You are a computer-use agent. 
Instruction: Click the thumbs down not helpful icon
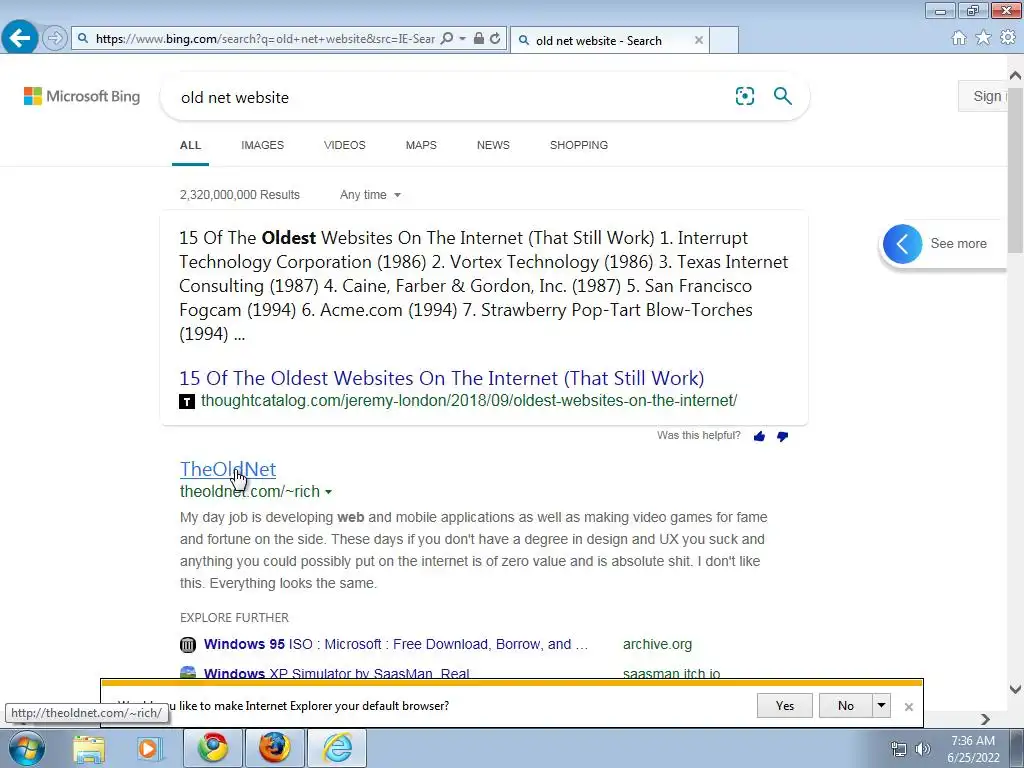[x=782, y=436]
